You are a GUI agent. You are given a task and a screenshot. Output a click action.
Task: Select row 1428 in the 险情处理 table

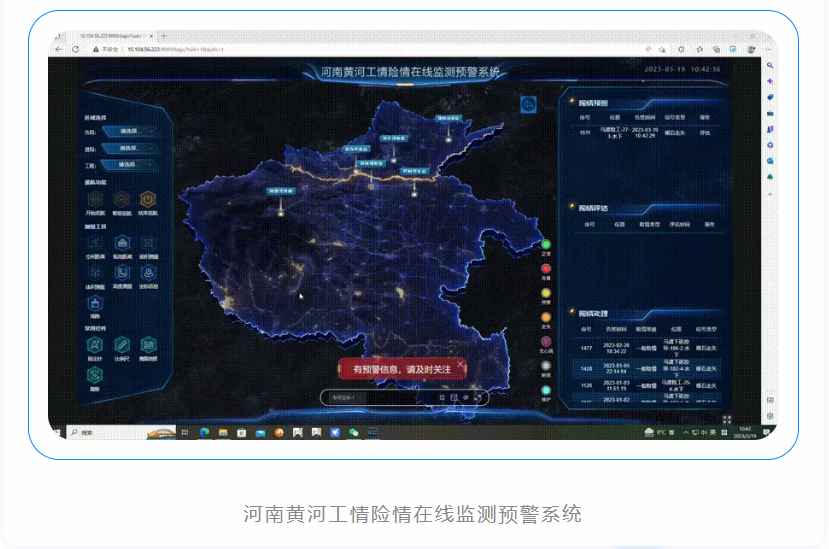(x=648, y=369)
